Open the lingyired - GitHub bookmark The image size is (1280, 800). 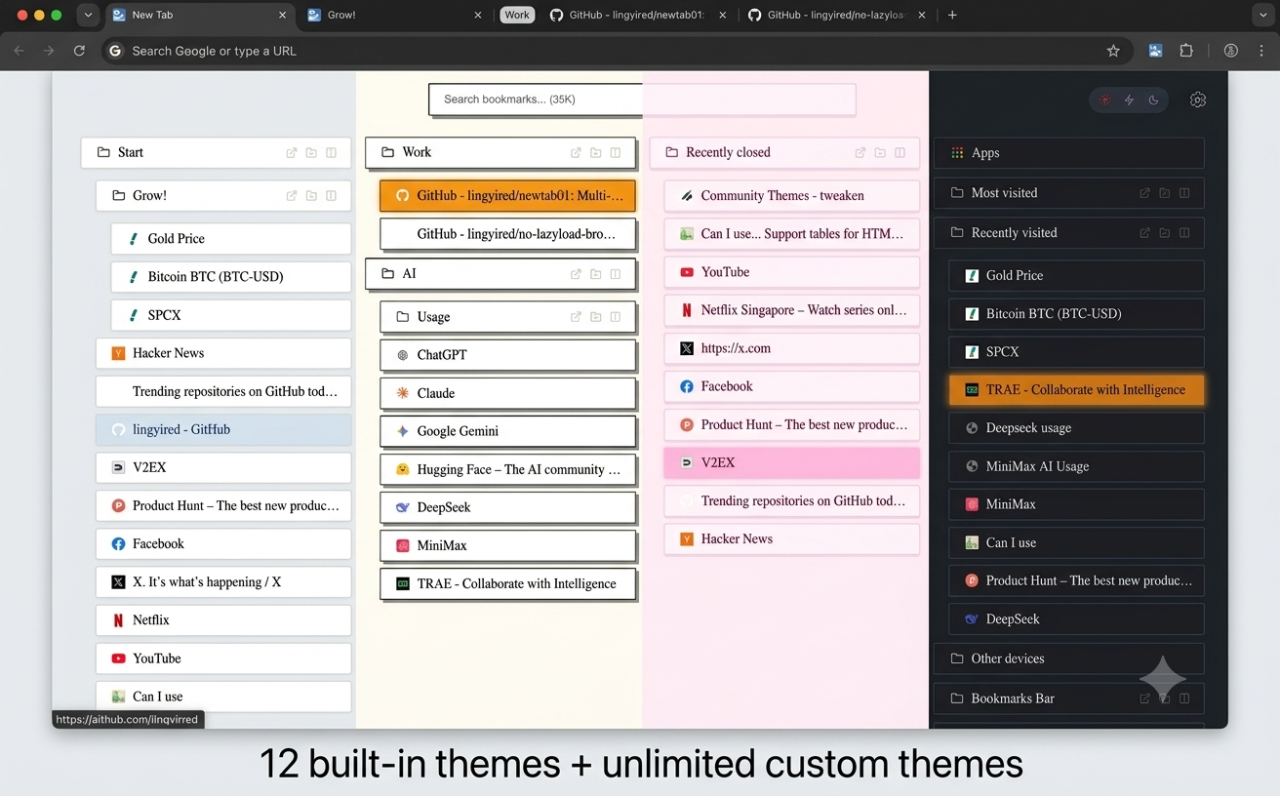point(224,430)
